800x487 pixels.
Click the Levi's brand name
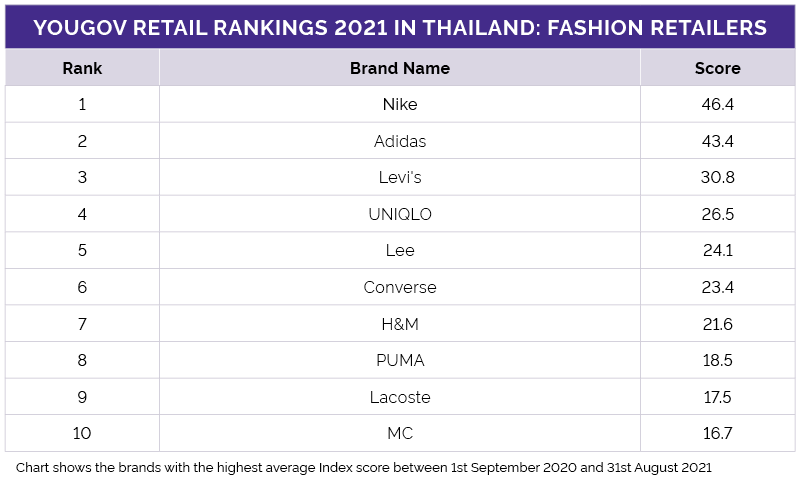tap(399, 177)
